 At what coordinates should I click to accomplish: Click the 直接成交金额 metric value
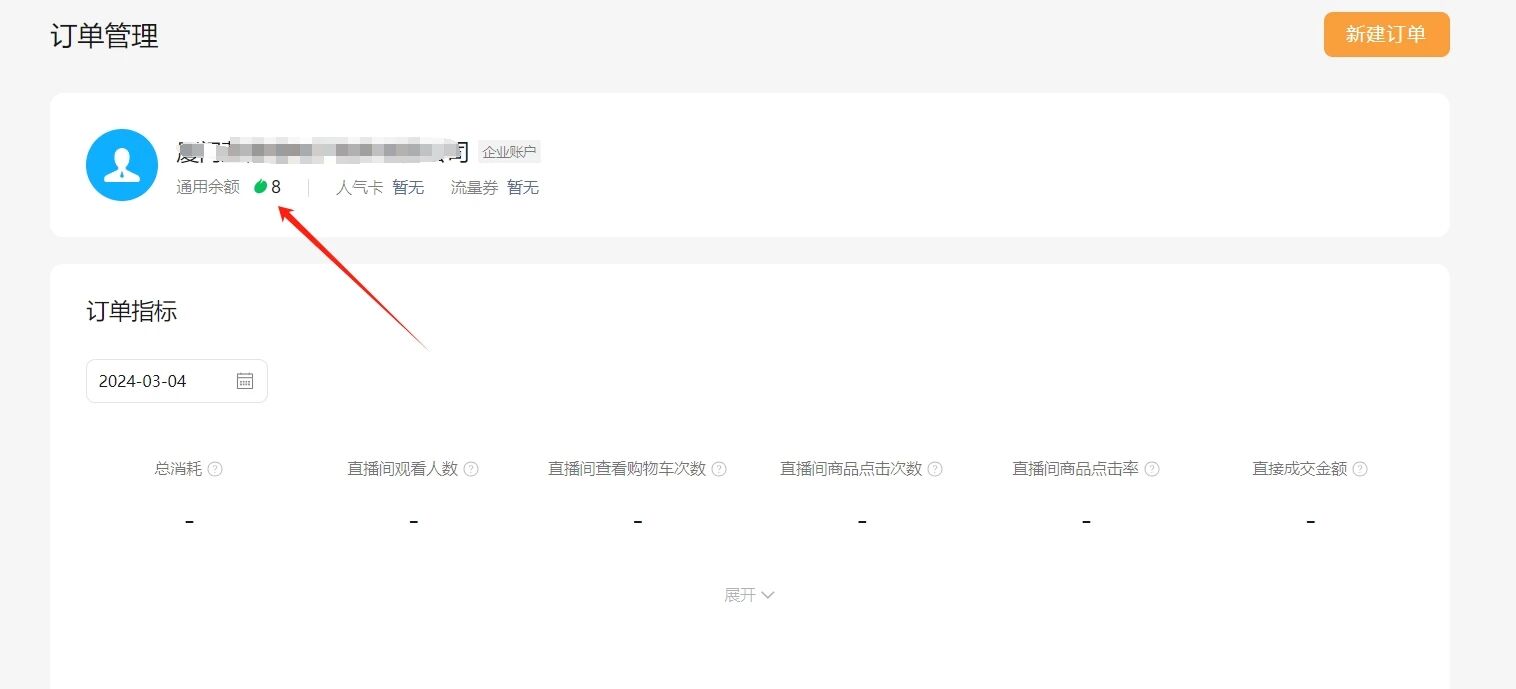[x=1310, y=521]
